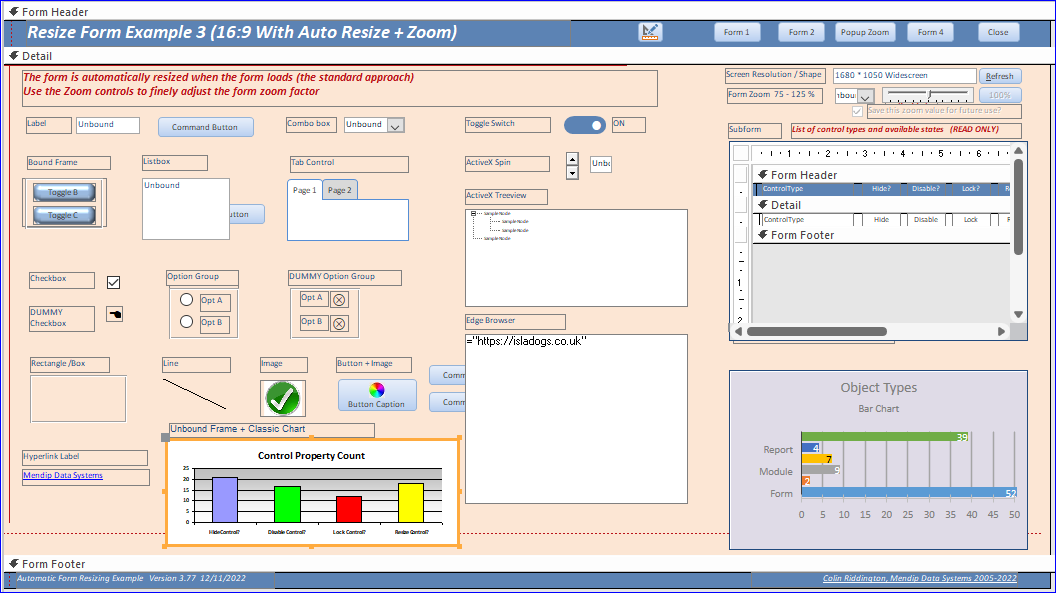
Task: Click the circled X beside DUMMY Opt A
Action: (x=339, y=300)
